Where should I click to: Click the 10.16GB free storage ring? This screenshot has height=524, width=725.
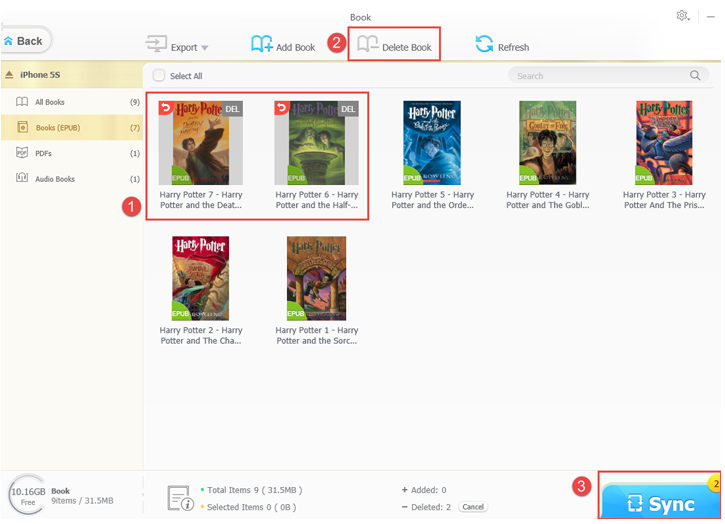pyautogui.click(x=28, y=495)
